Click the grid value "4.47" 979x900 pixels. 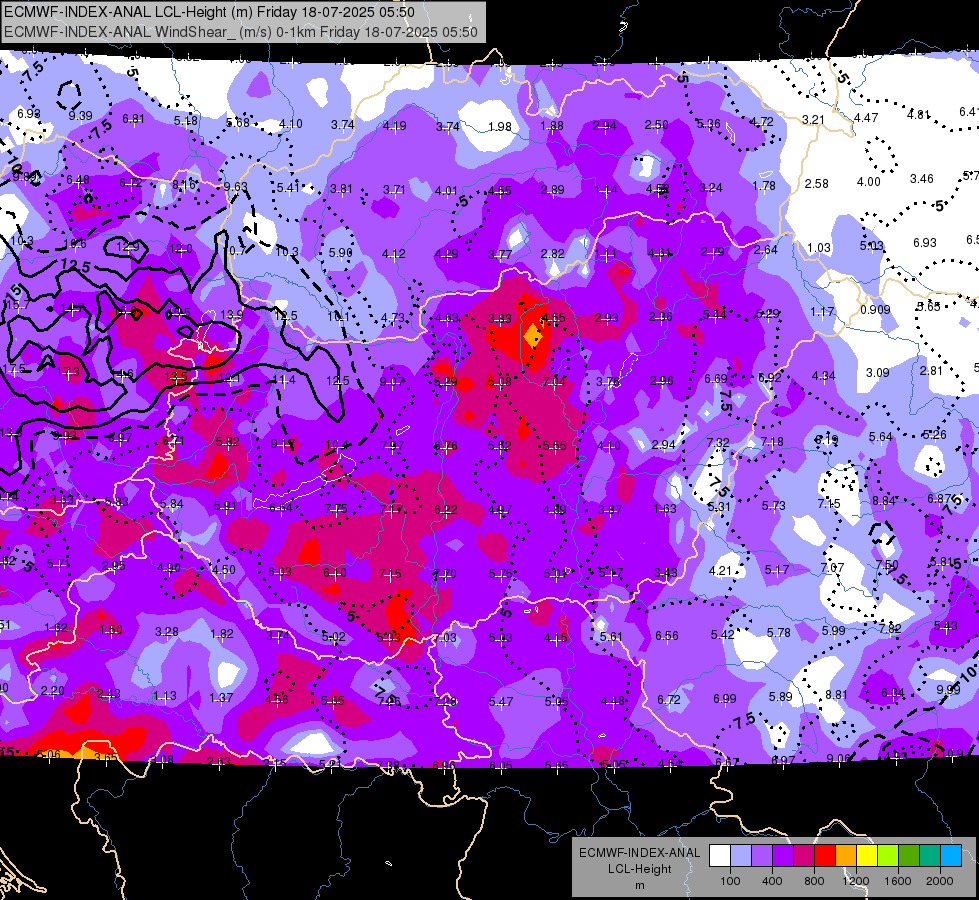(866, 117)
